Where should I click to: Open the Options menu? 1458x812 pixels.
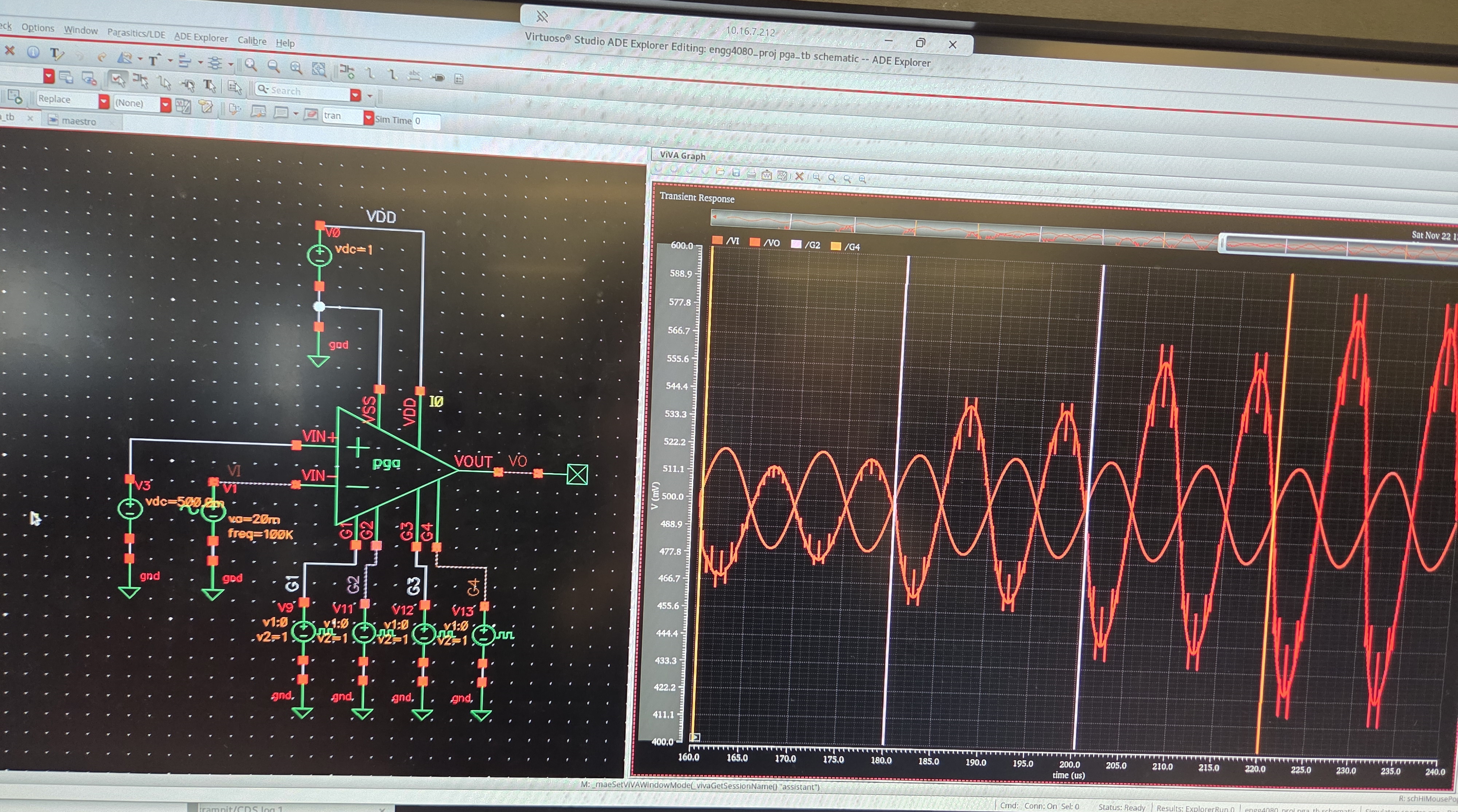click(x=38, y=27)
